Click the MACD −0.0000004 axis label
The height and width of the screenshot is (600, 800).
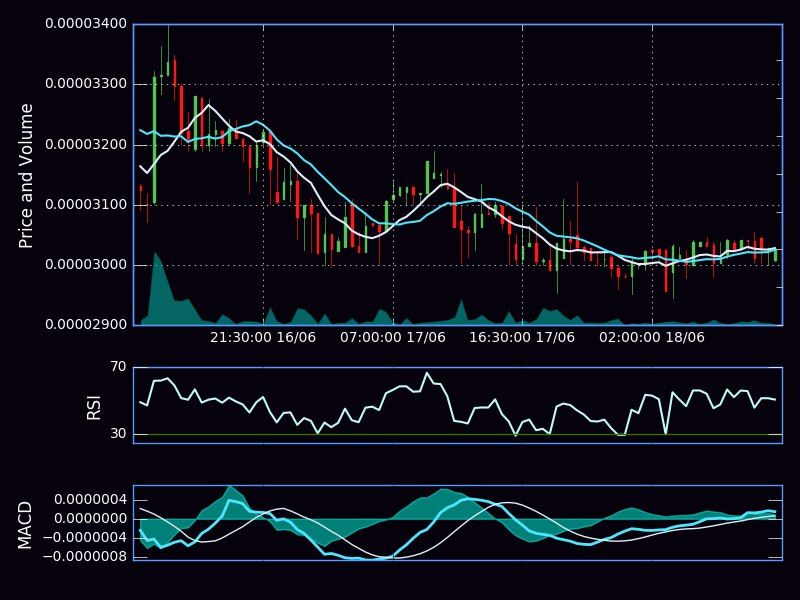pos(85,537)
